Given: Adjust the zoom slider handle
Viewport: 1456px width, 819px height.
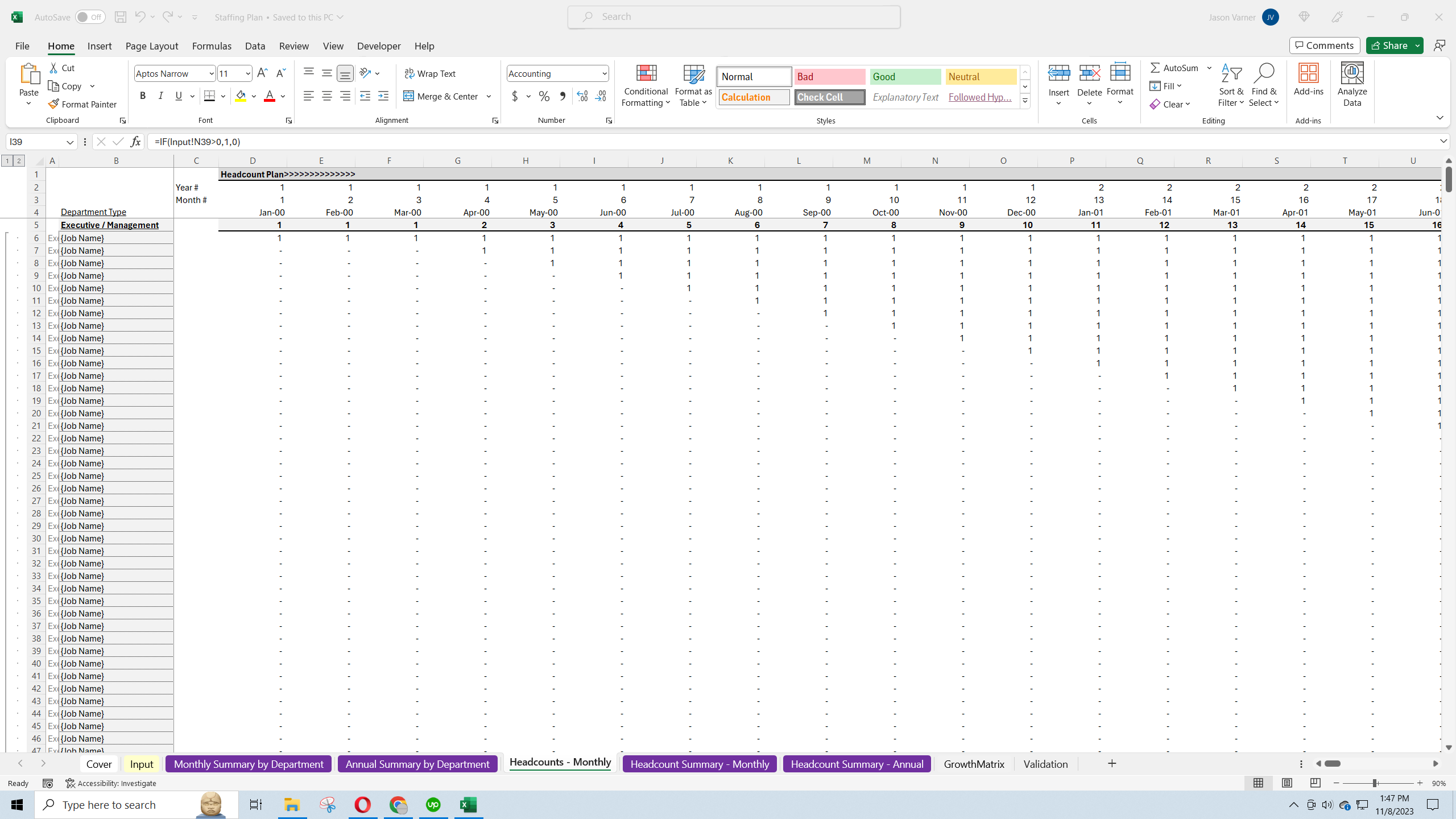Looking at the screenshot, I should 1375,783.
